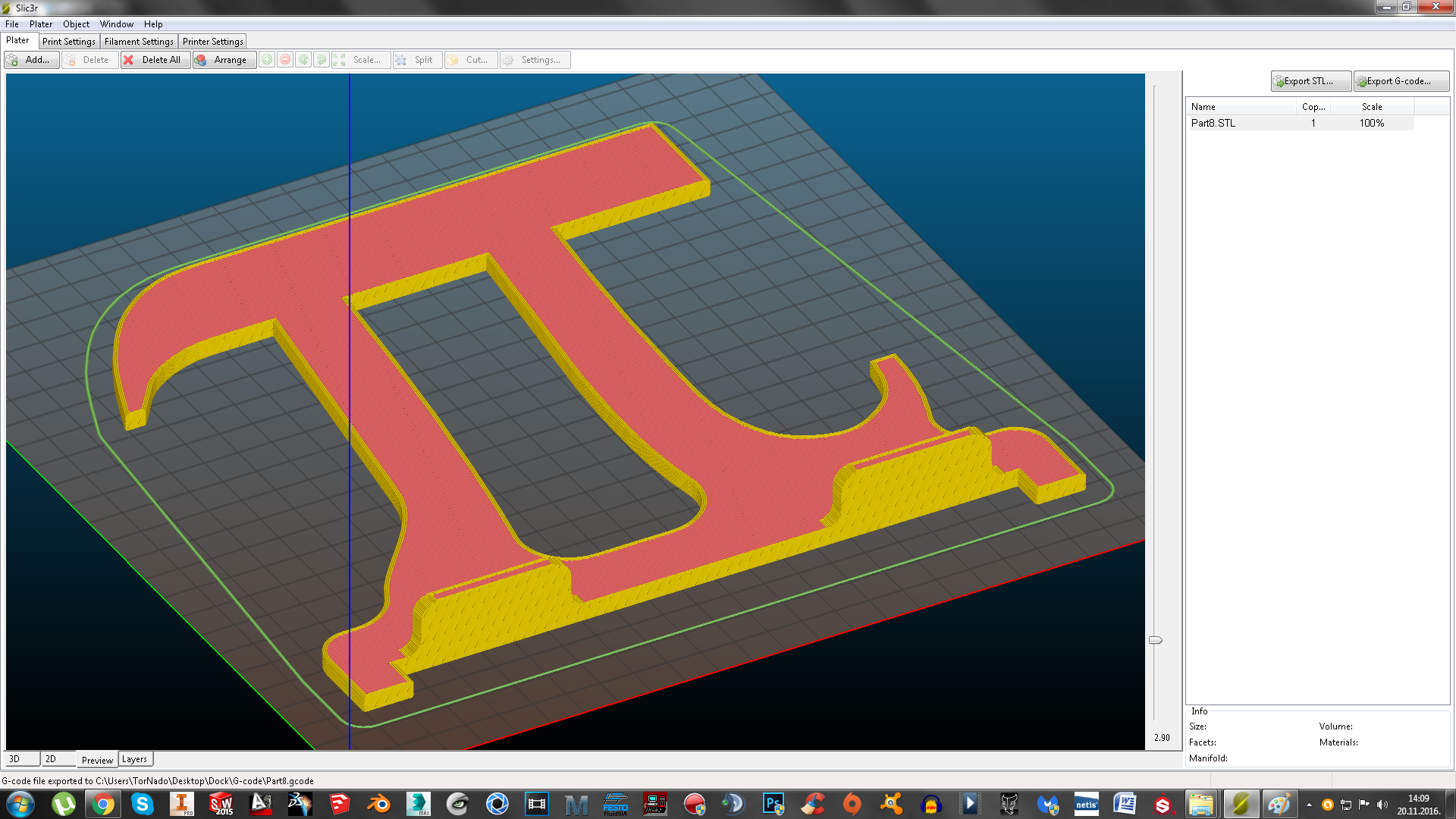Open the Plater menu
The height and width of the screenshot is (819, 1456).
coord(41,24)
